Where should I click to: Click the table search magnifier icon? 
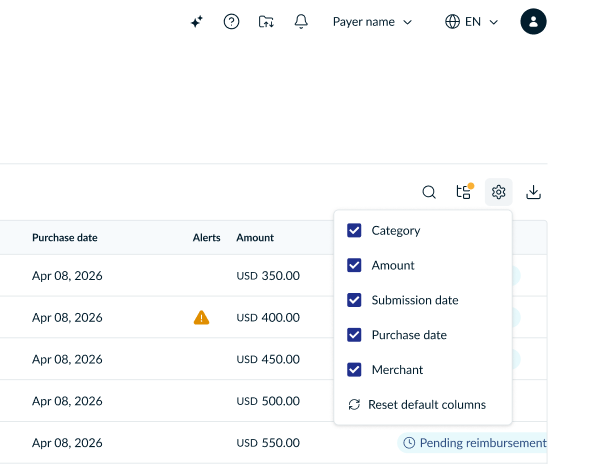pyautogui.click(x=429, y=192)
